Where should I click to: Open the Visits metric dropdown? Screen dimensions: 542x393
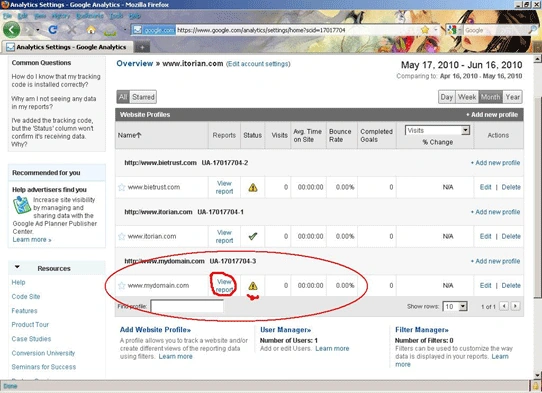(x=438, y=130)
